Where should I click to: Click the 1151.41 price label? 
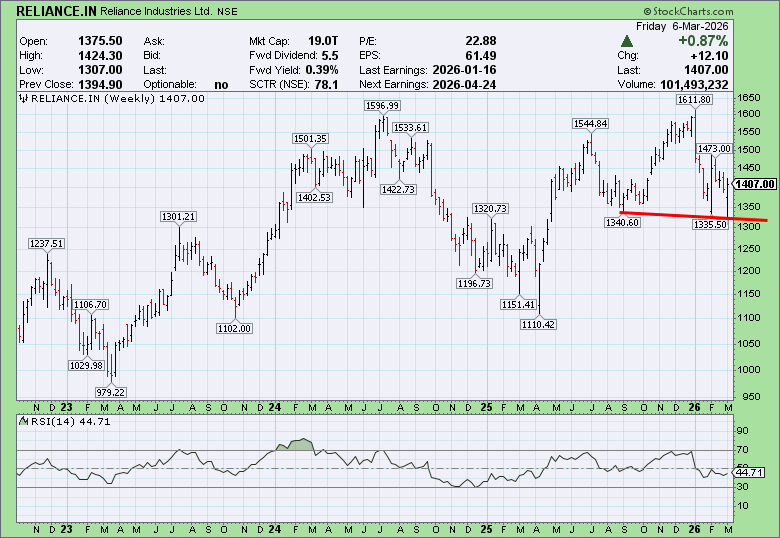coord(518,304)
